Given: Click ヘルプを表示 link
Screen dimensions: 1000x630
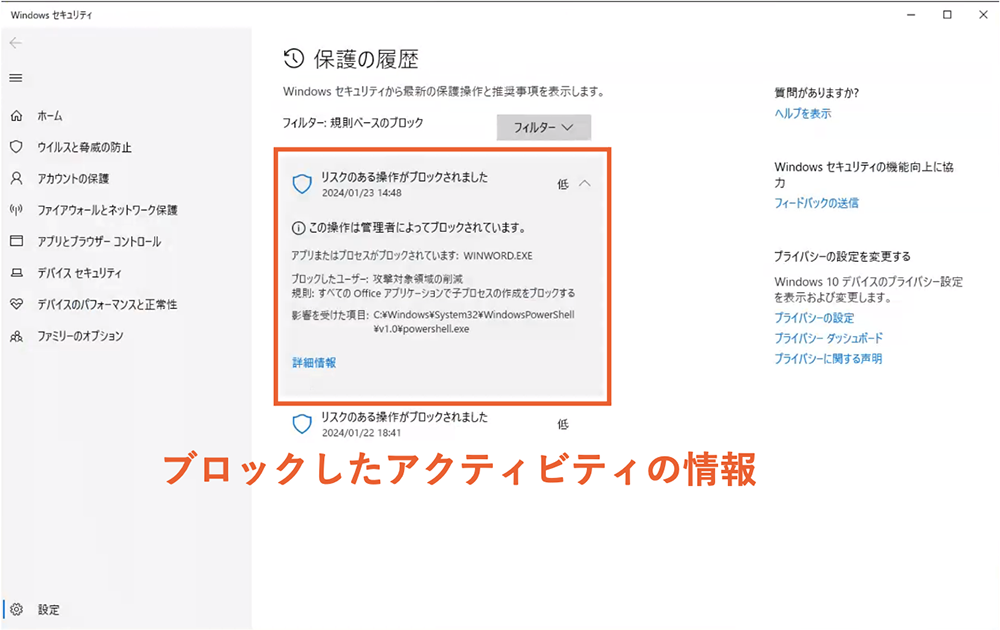Looking at the screenshot, I should 803,114.
